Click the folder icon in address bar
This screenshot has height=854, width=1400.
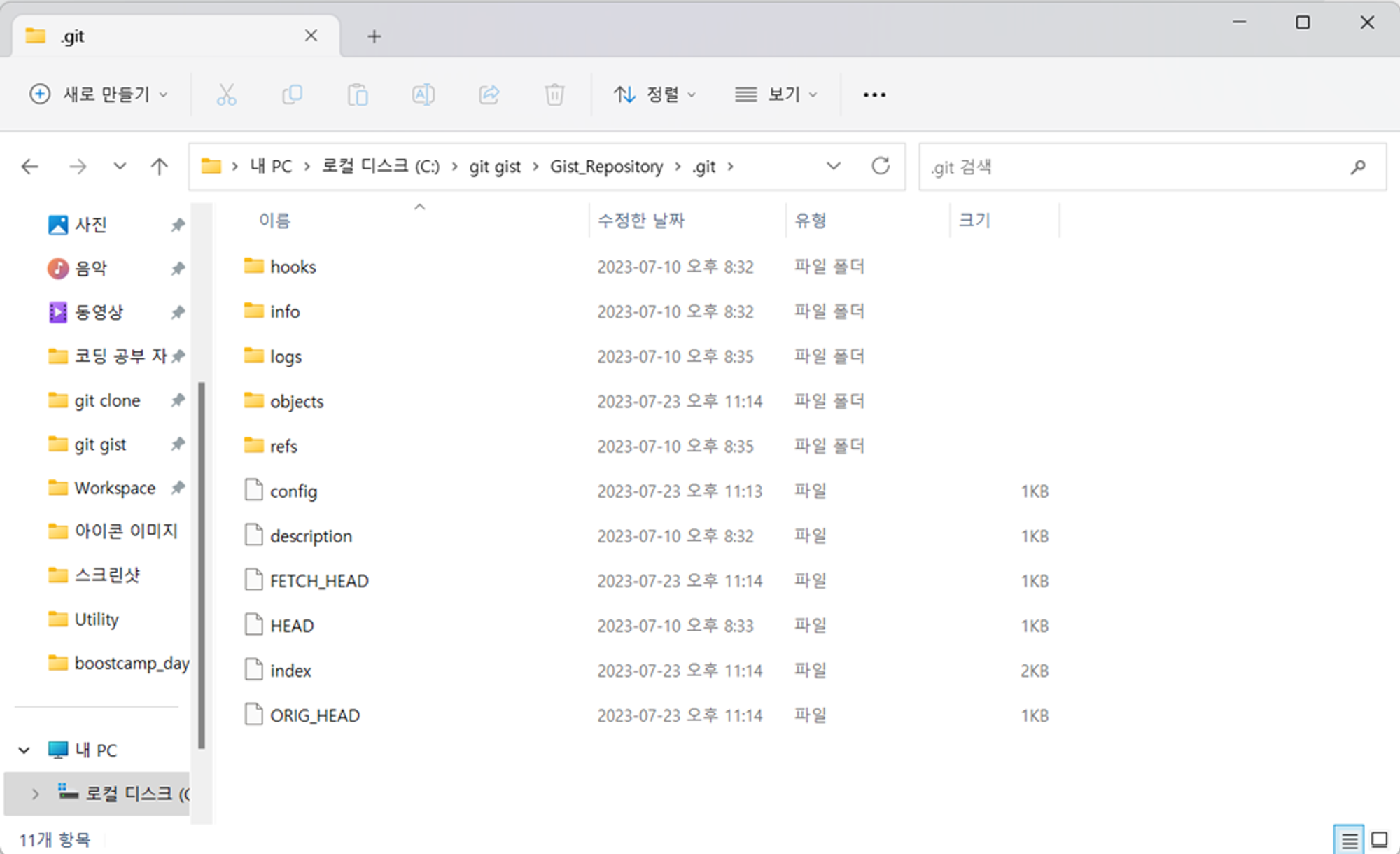[211, 166]
